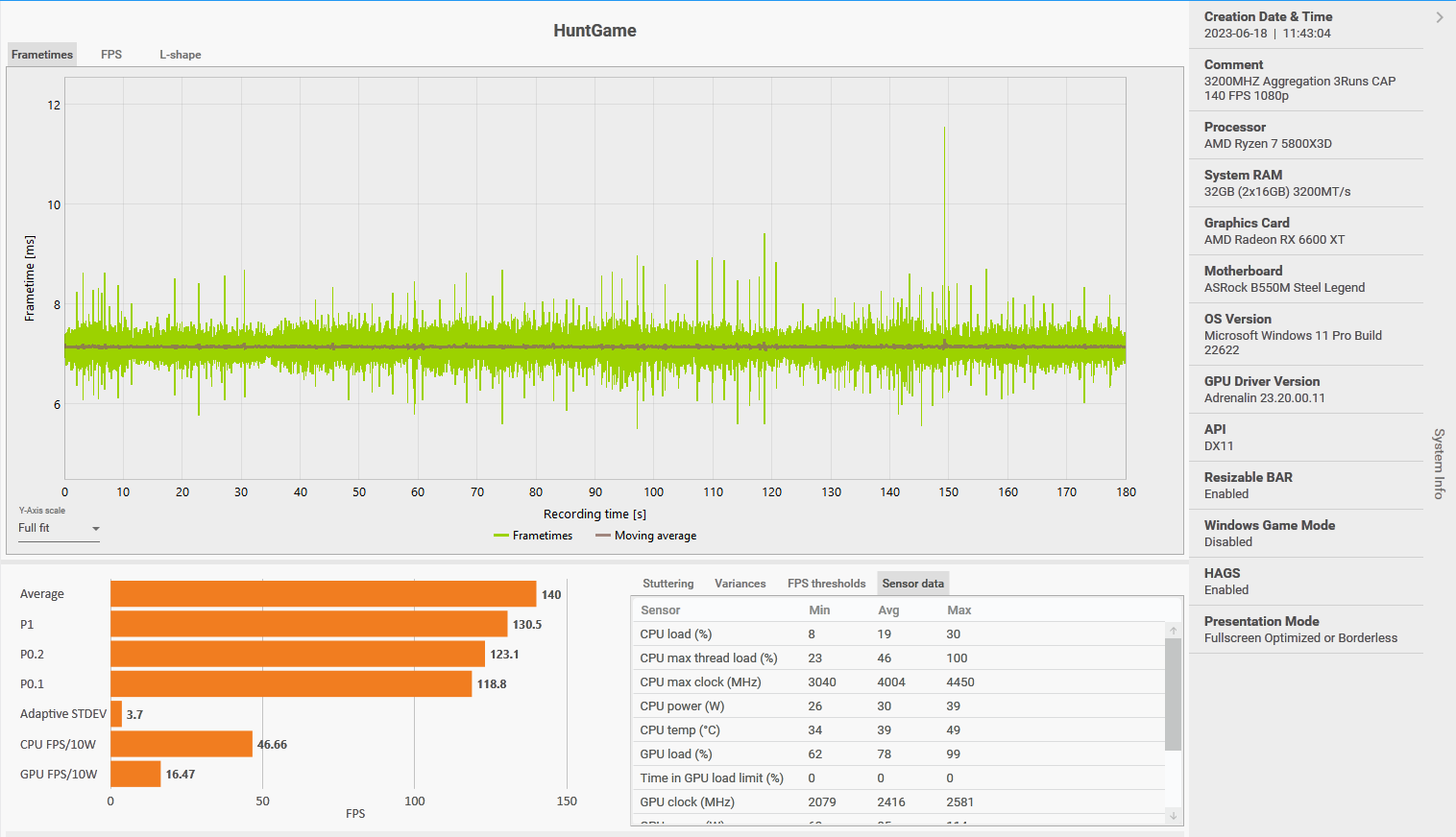Click the Average FPS bar
The image size is (1456, 837).
[322, 593]
